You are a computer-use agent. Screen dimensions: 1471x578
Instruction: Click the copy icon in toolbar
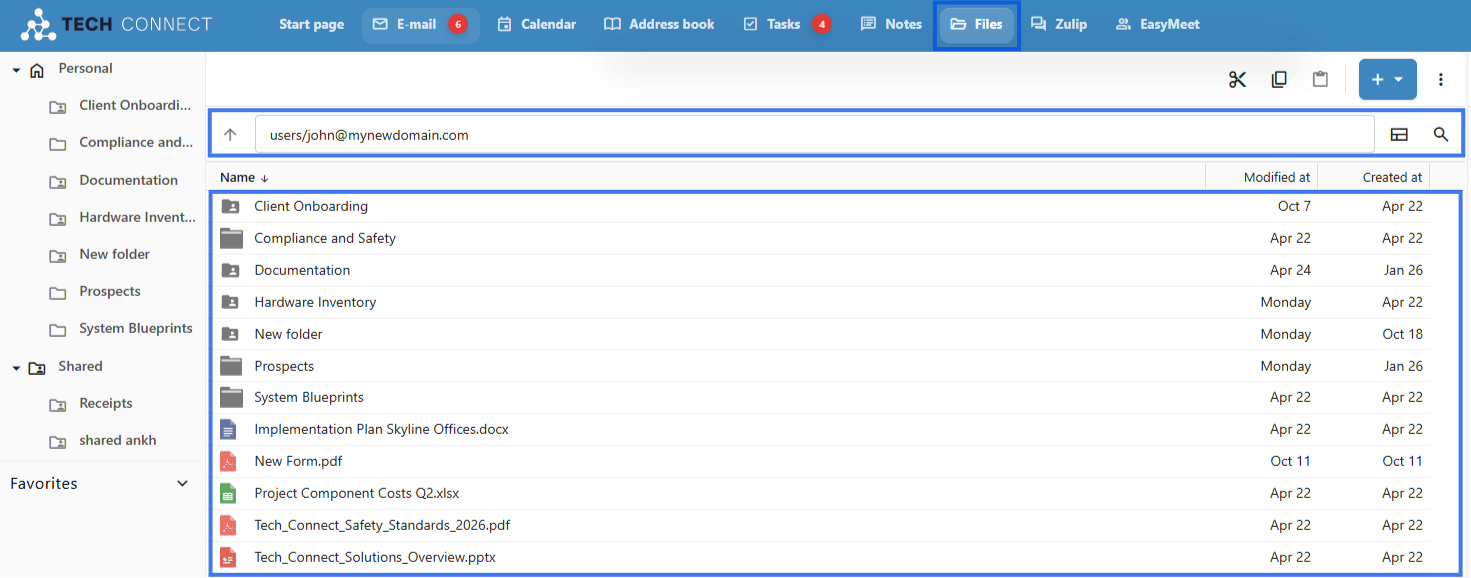[x=1279, y=80]
